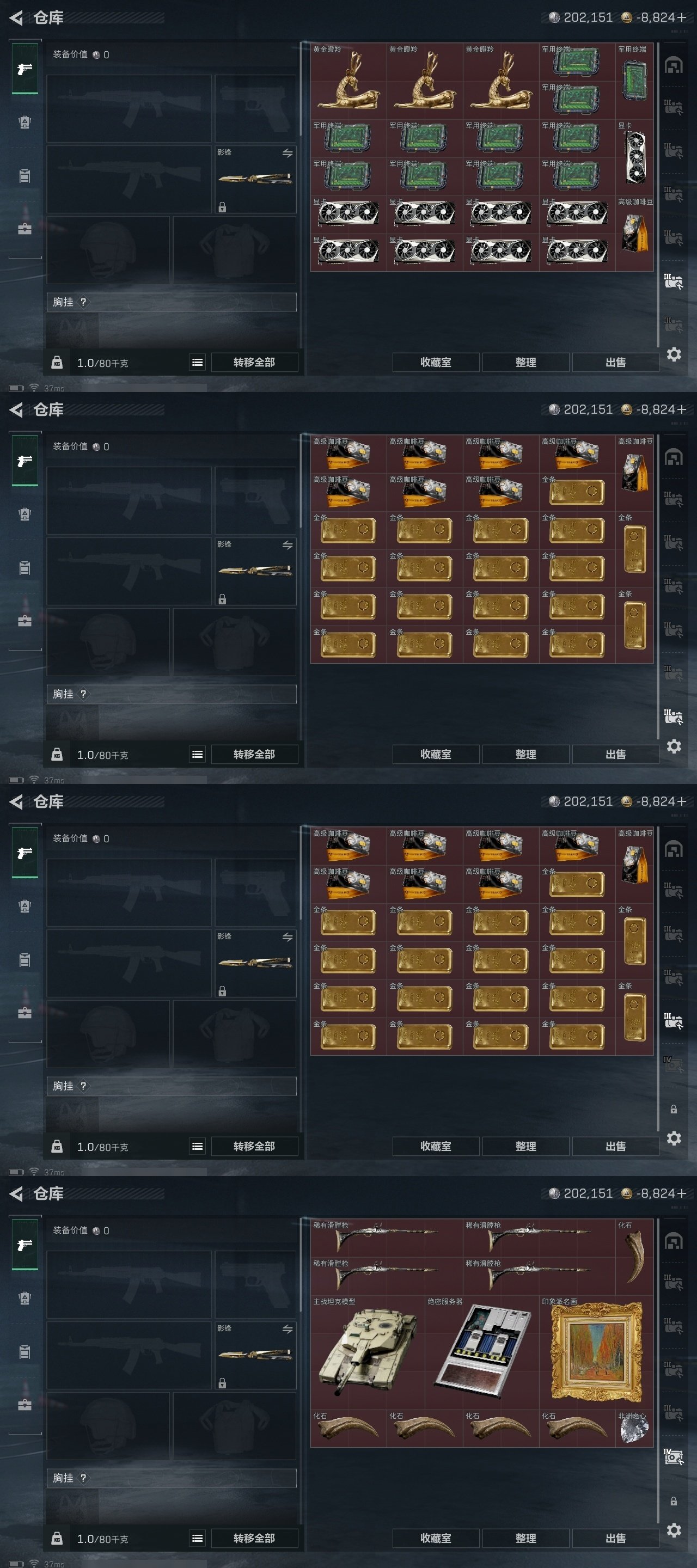Click the locked storage slot on the 主战坦克模型 screen
The image size is (697, 1568).
pyautogui.click(x=673, y=1501)
